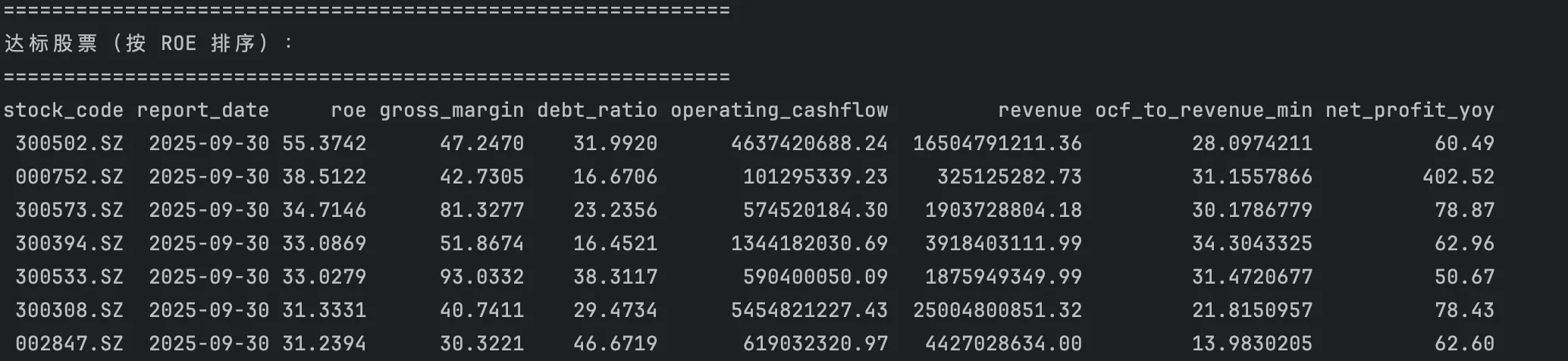Select stock code 000752.SZ
Screen dimensions: 1568x361
pos(69,177)
